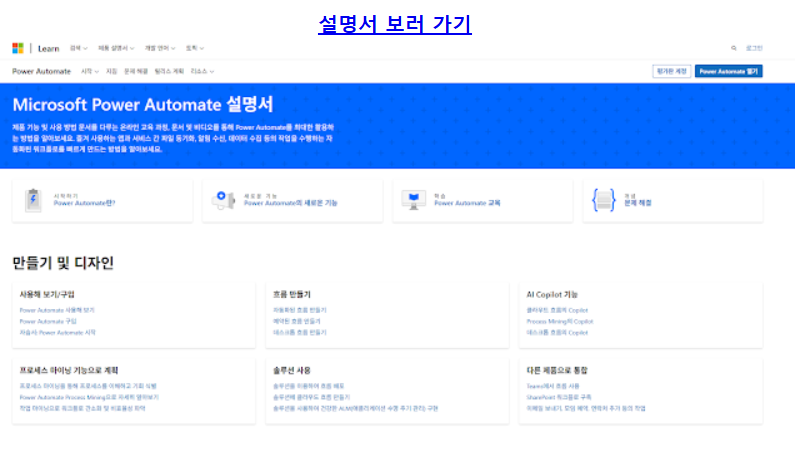Open the 설명서 보러 가기 link

395,24
